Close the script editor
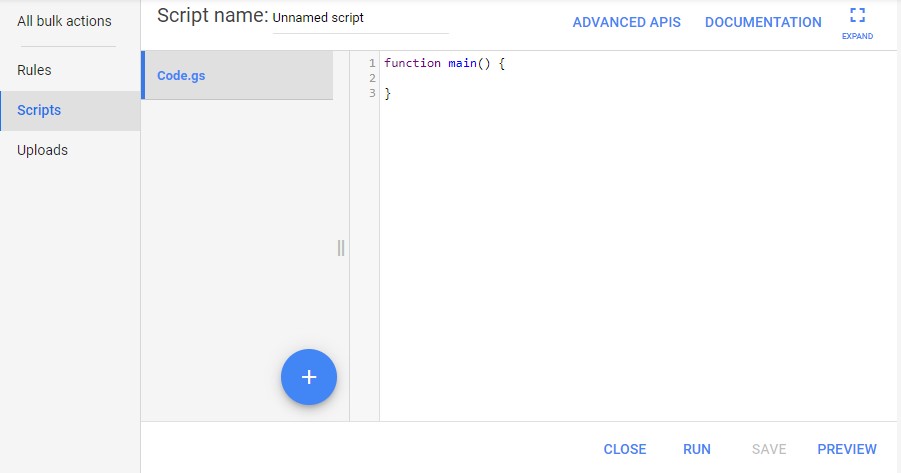This screenshot has width=901, height=473. pos(625,449)
